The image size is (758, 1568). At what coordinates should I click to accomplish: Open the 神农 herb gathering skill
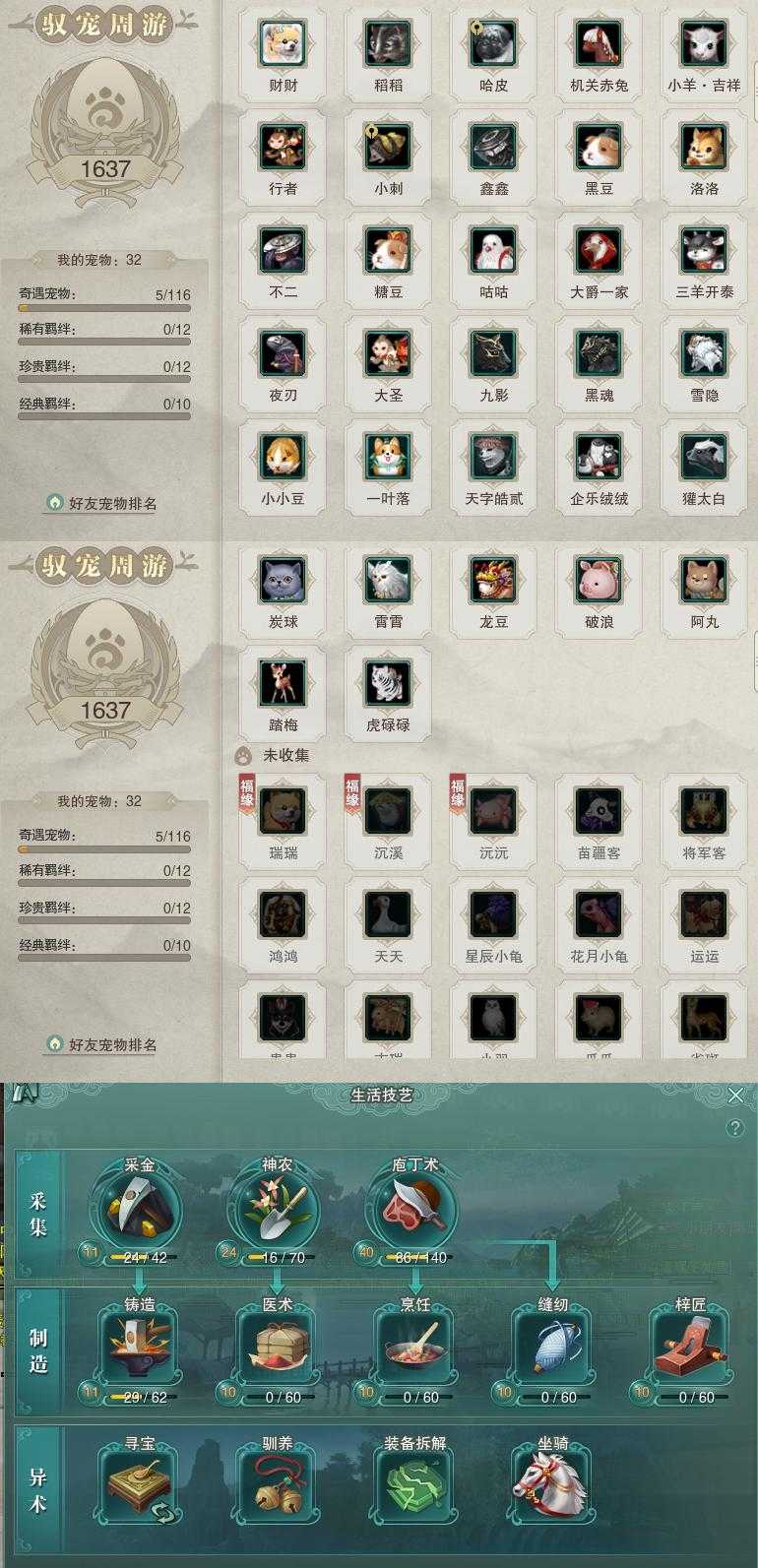(x=277, y=1210)
